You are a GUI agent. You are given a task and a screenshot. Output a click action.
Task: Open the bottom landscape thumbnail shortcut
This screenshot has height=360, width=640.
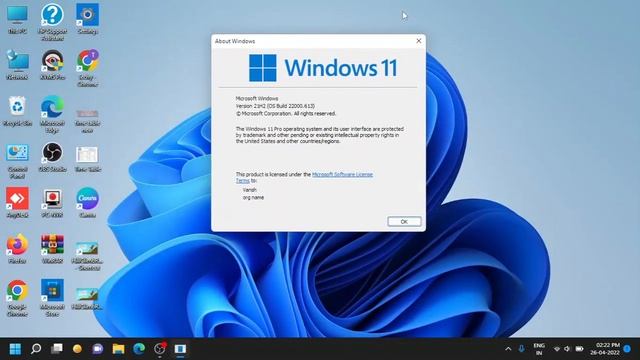point(87,299)
